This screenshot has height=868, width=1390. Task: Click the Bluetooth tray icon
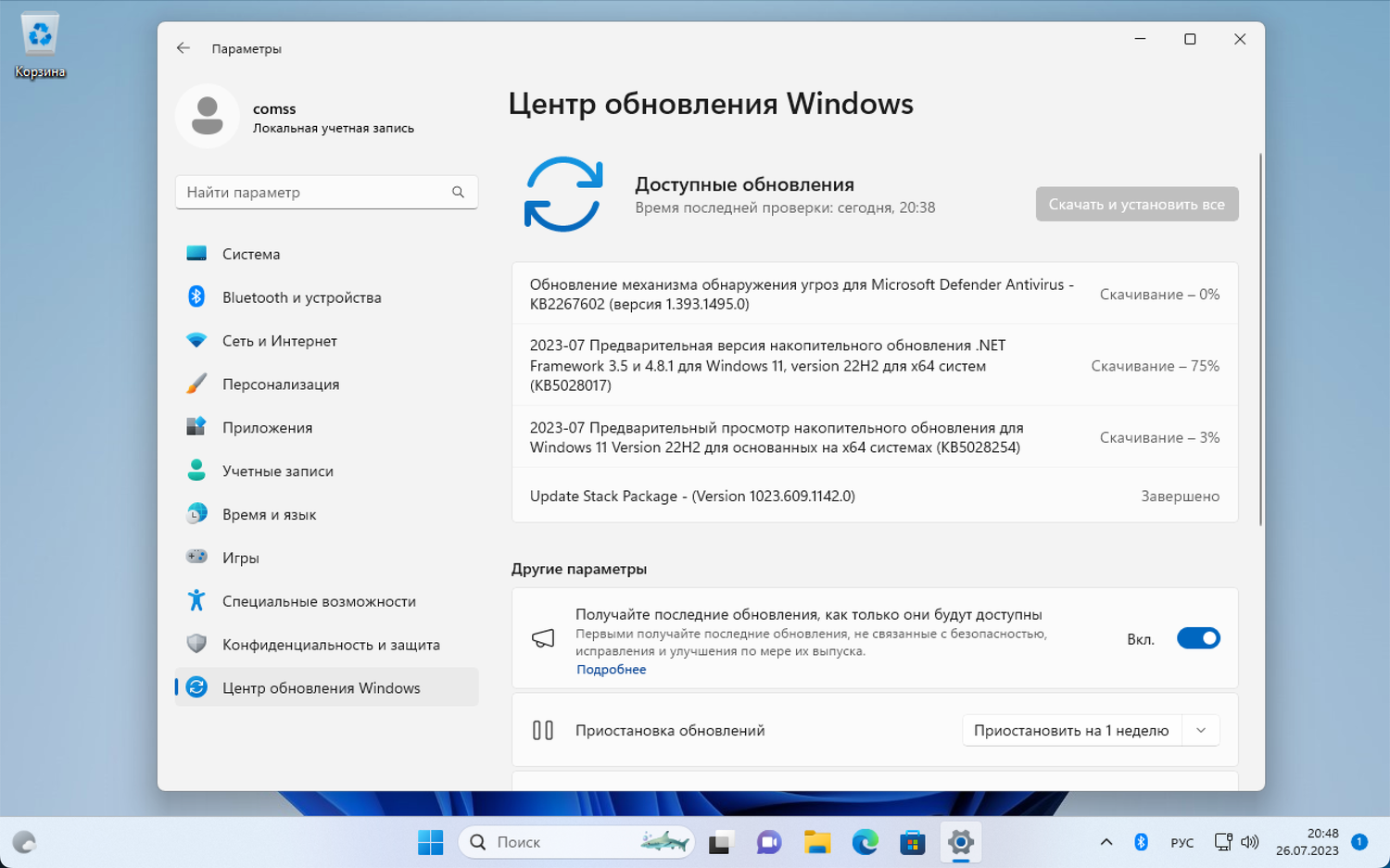(x=1142, y=842)
